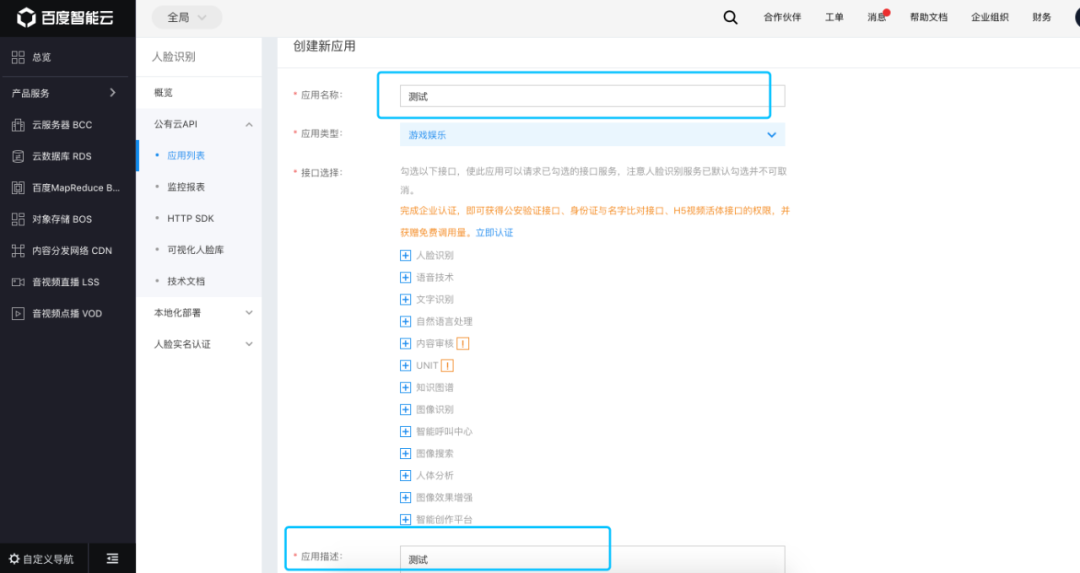Collapse the 公有云API section
1080x573 pixels.
tap(249, 125)
